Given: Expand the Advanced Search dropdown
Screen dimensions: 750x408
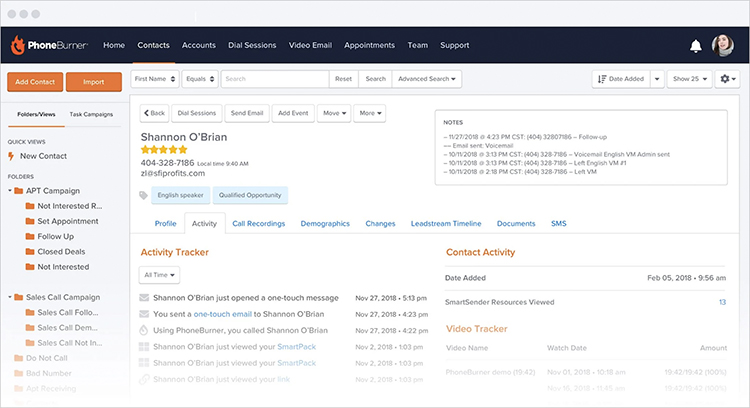Looking at the screenshot, I should (x=426, y=79).
